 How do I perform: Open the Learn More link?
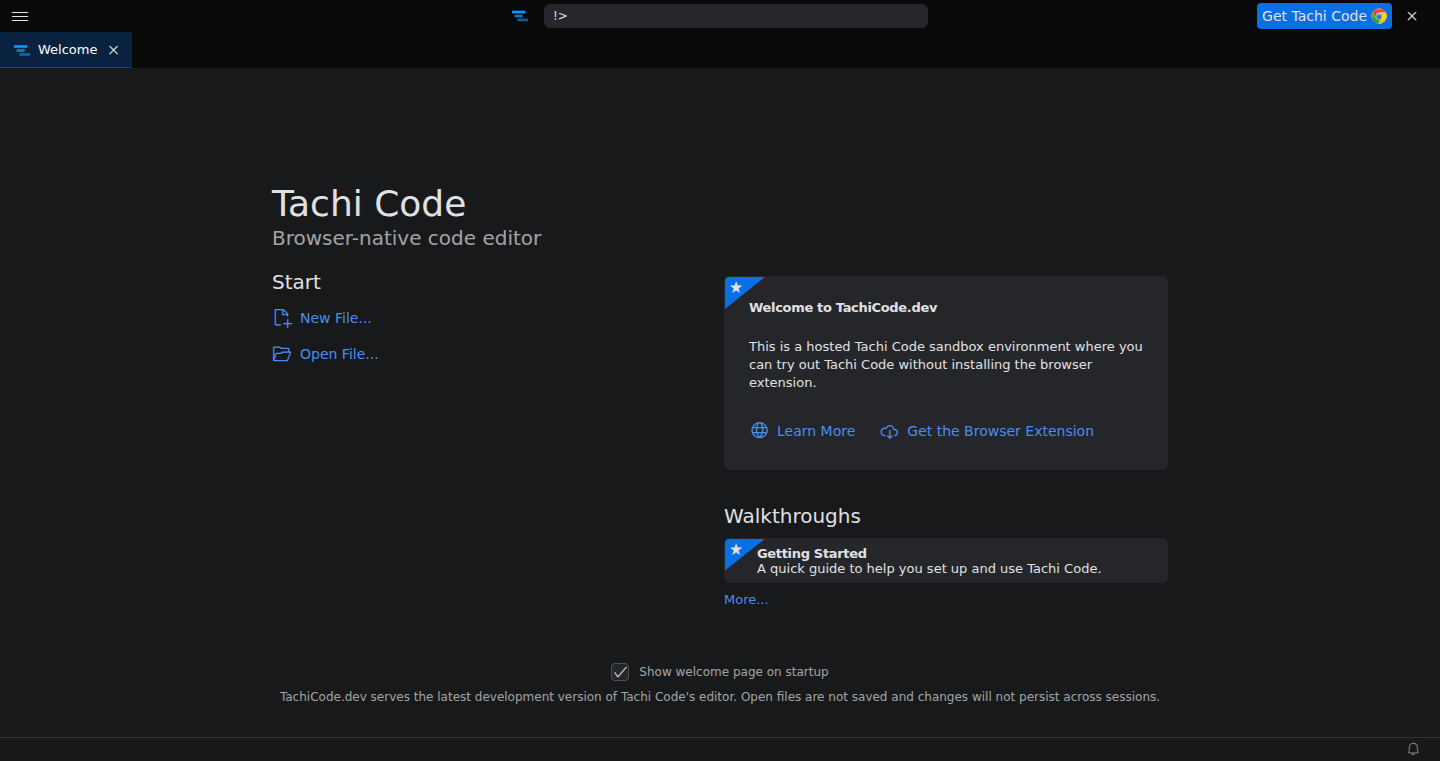pos(815,431)
